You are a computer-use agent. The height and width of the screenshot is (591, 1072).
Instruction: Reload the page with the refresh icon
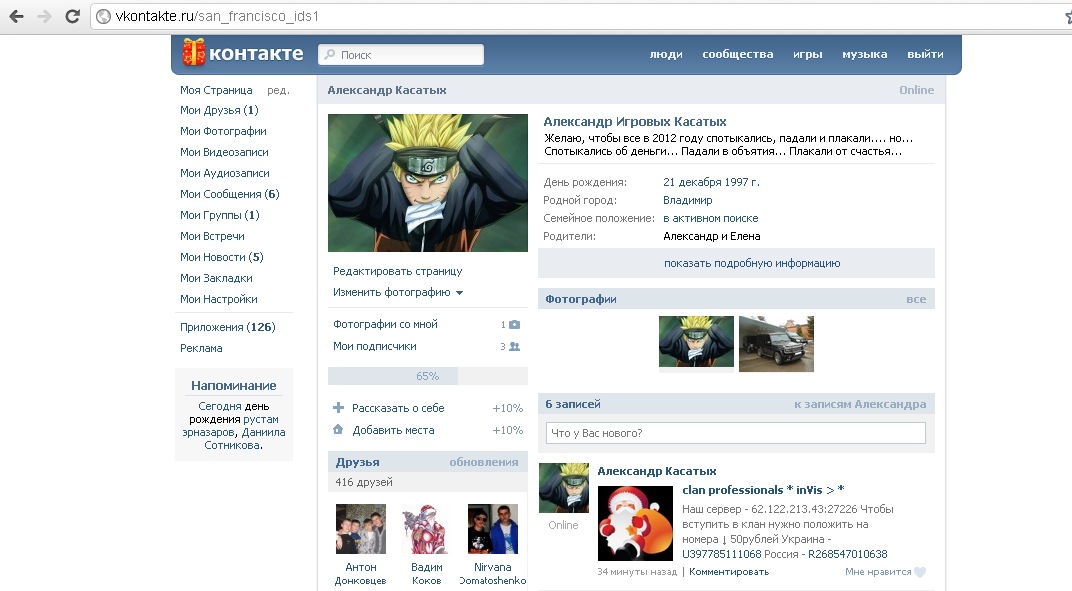72,17
